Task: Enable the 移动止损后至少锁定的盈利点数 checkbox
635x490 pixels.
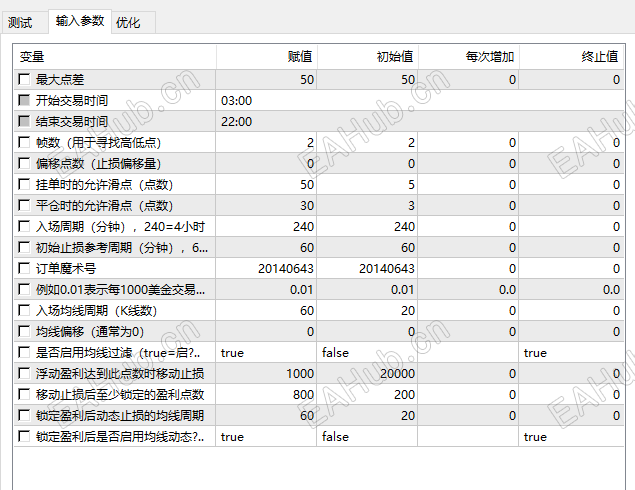Action: 24,394
